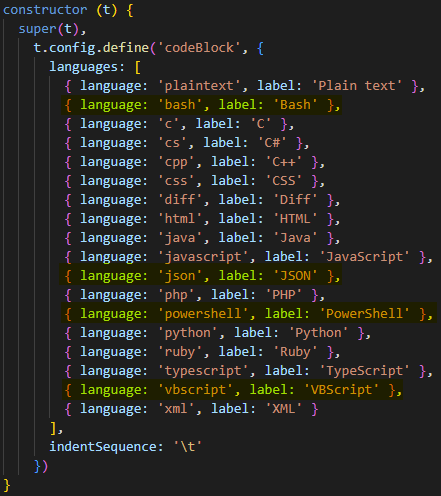Click the 'html' language string

pyautogui.click(x=180, y=219)
